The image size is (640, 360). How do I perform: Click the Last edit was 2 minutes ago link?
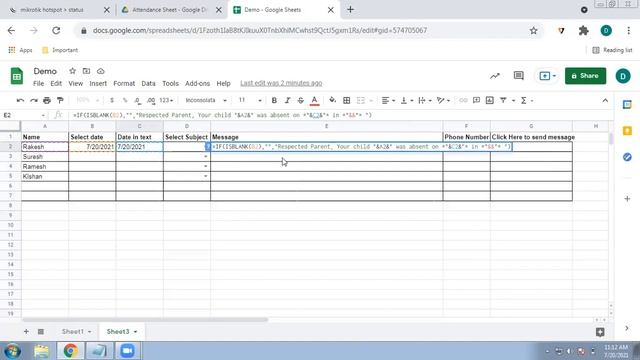(x=281, y=83)
